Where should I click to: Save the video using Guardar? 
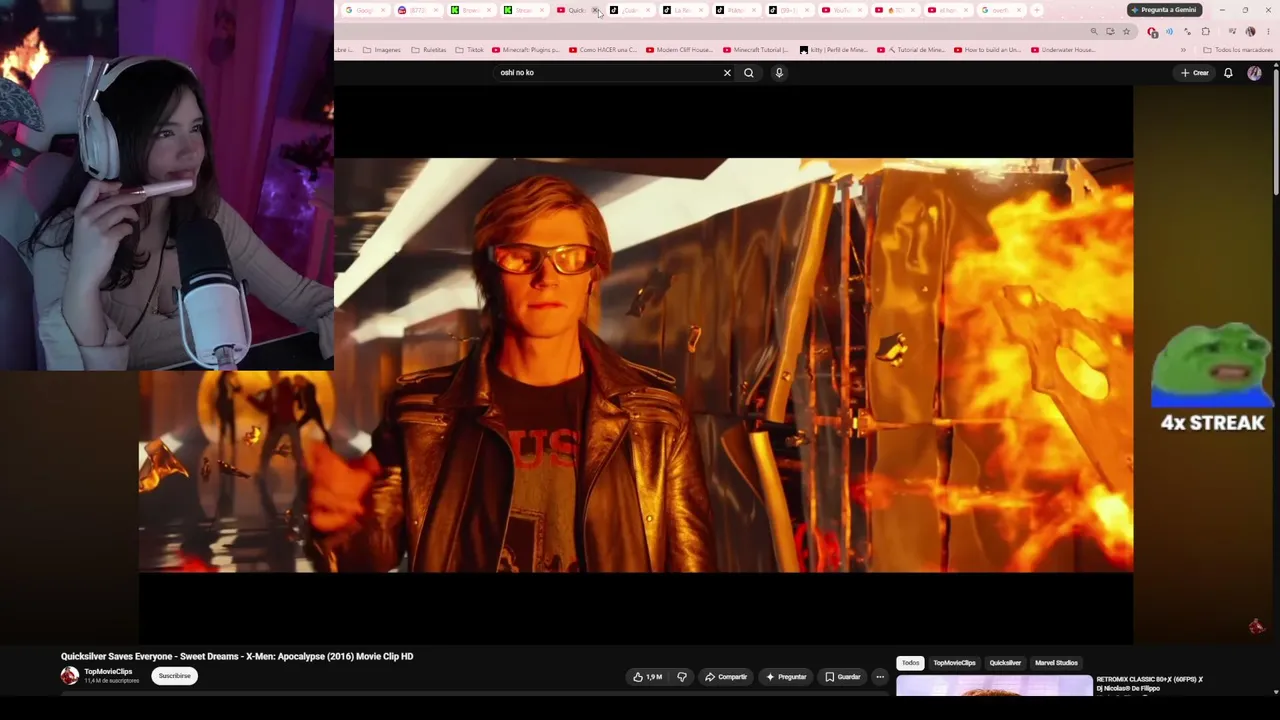(843, 677)
